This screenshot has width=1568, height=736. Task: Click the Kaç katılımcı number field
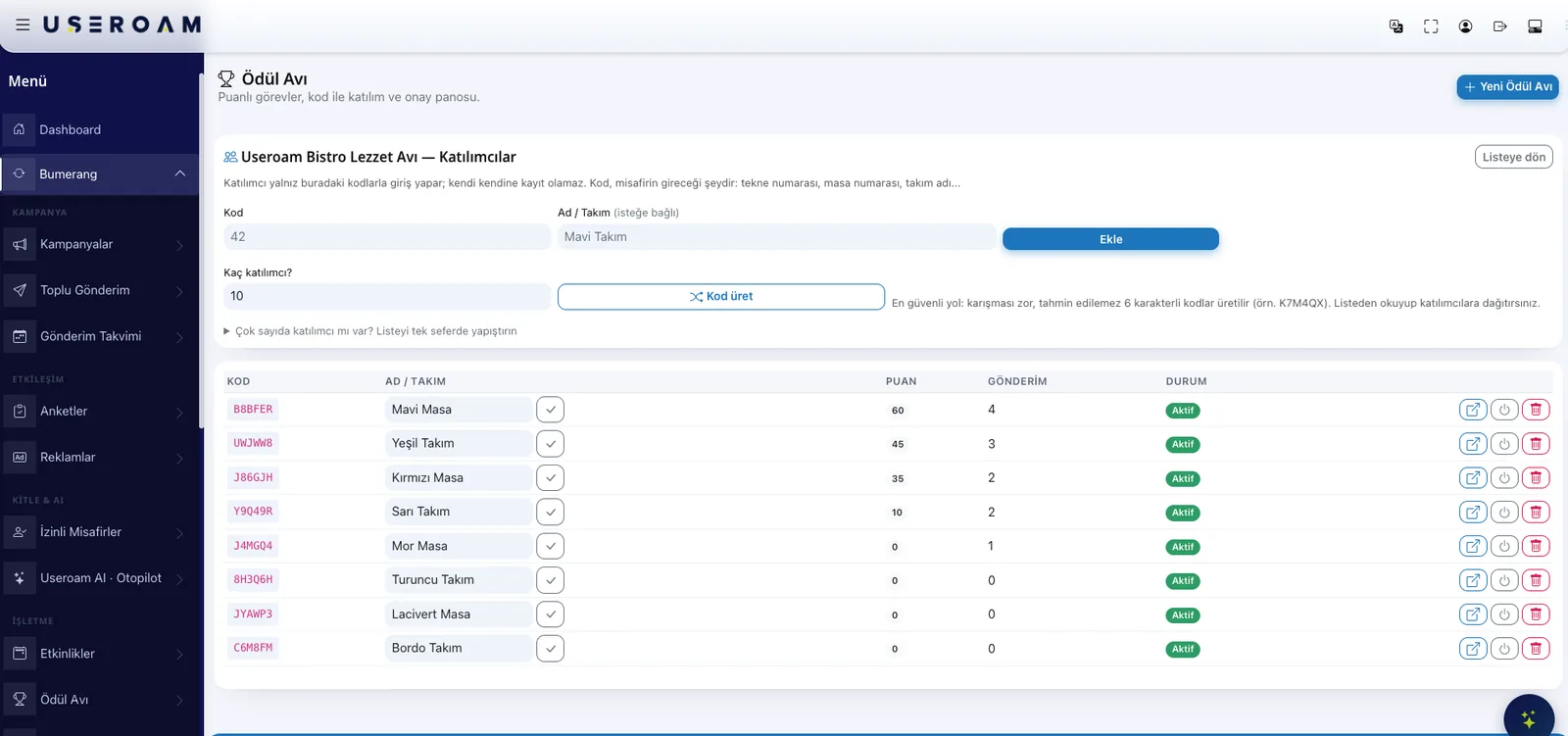pos(387,296)
